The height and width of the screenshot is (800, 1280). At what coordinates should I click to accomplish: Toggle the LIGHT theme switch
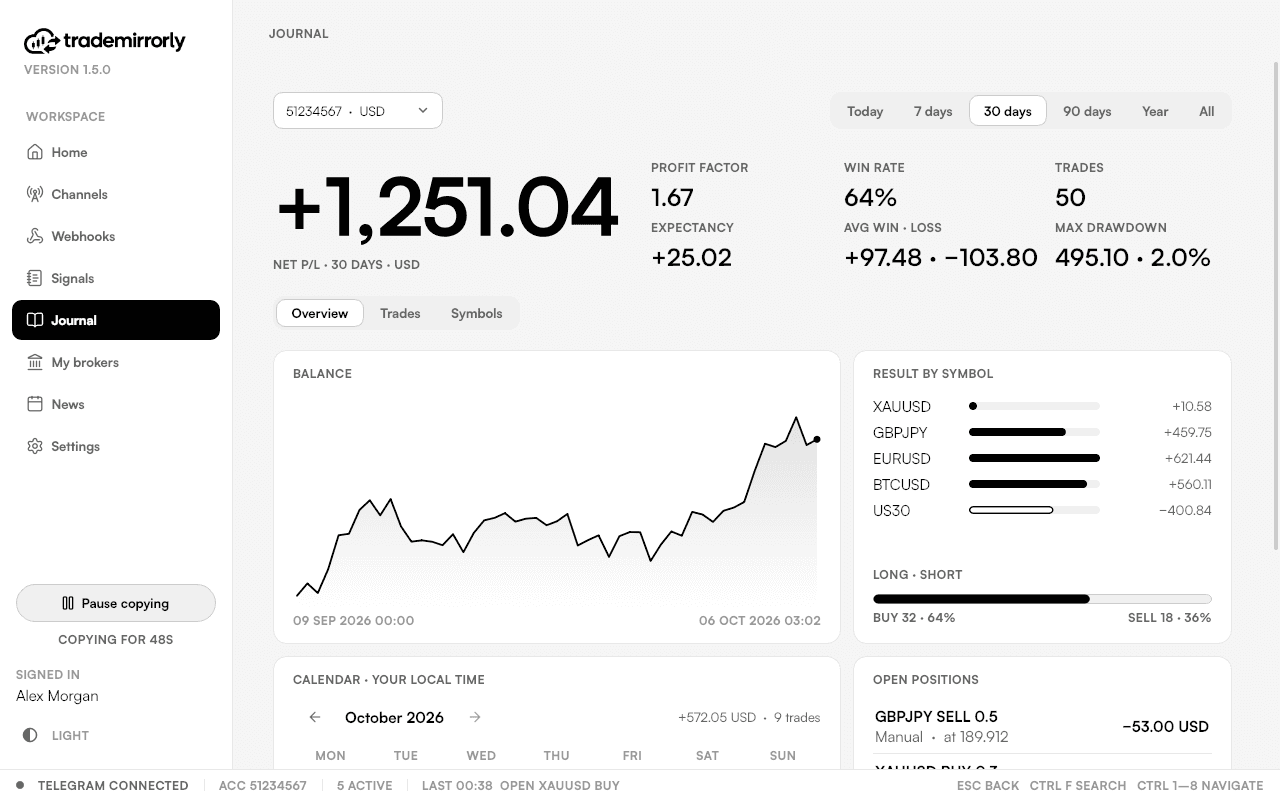click(56, 735)
